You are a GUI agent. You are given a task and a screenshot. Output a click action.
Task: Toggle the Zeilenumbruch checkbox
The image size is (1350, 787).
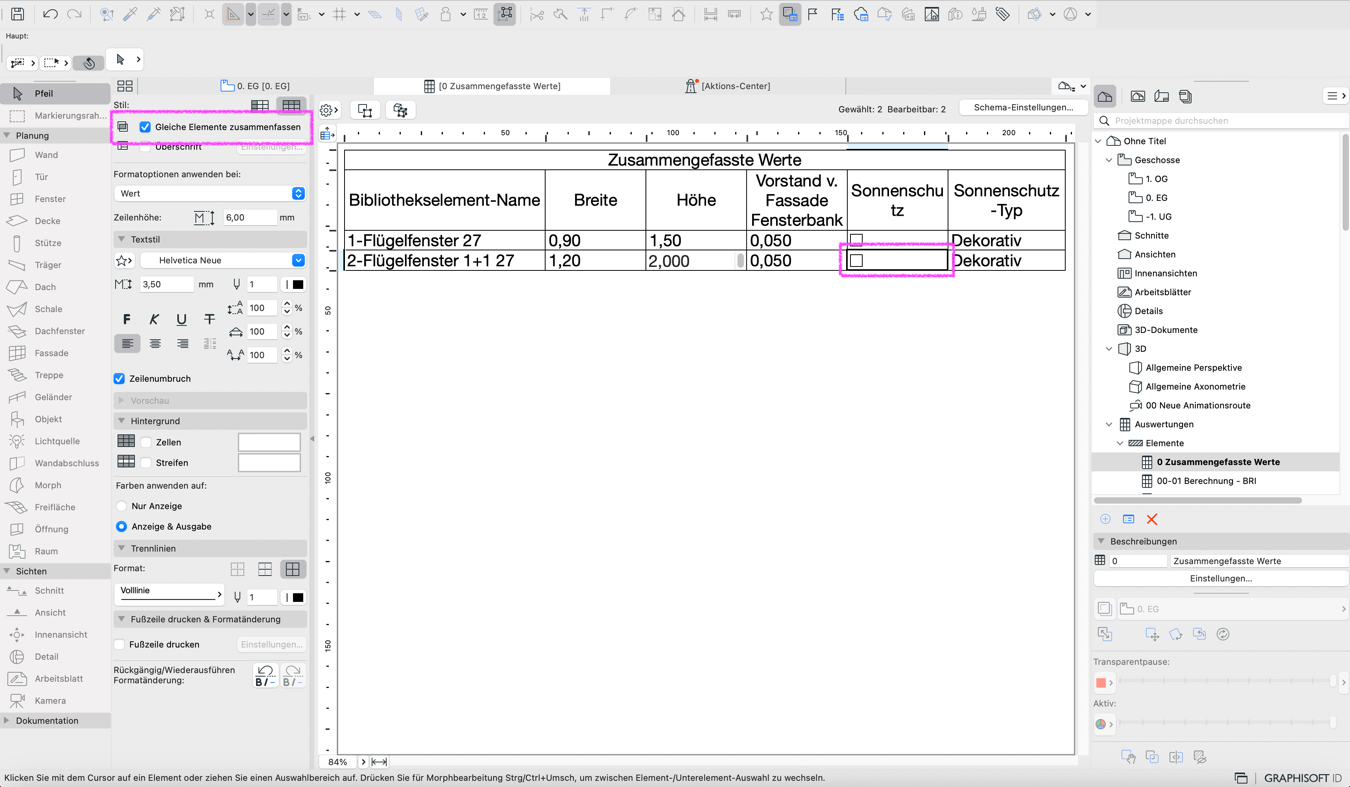point(119,379)
